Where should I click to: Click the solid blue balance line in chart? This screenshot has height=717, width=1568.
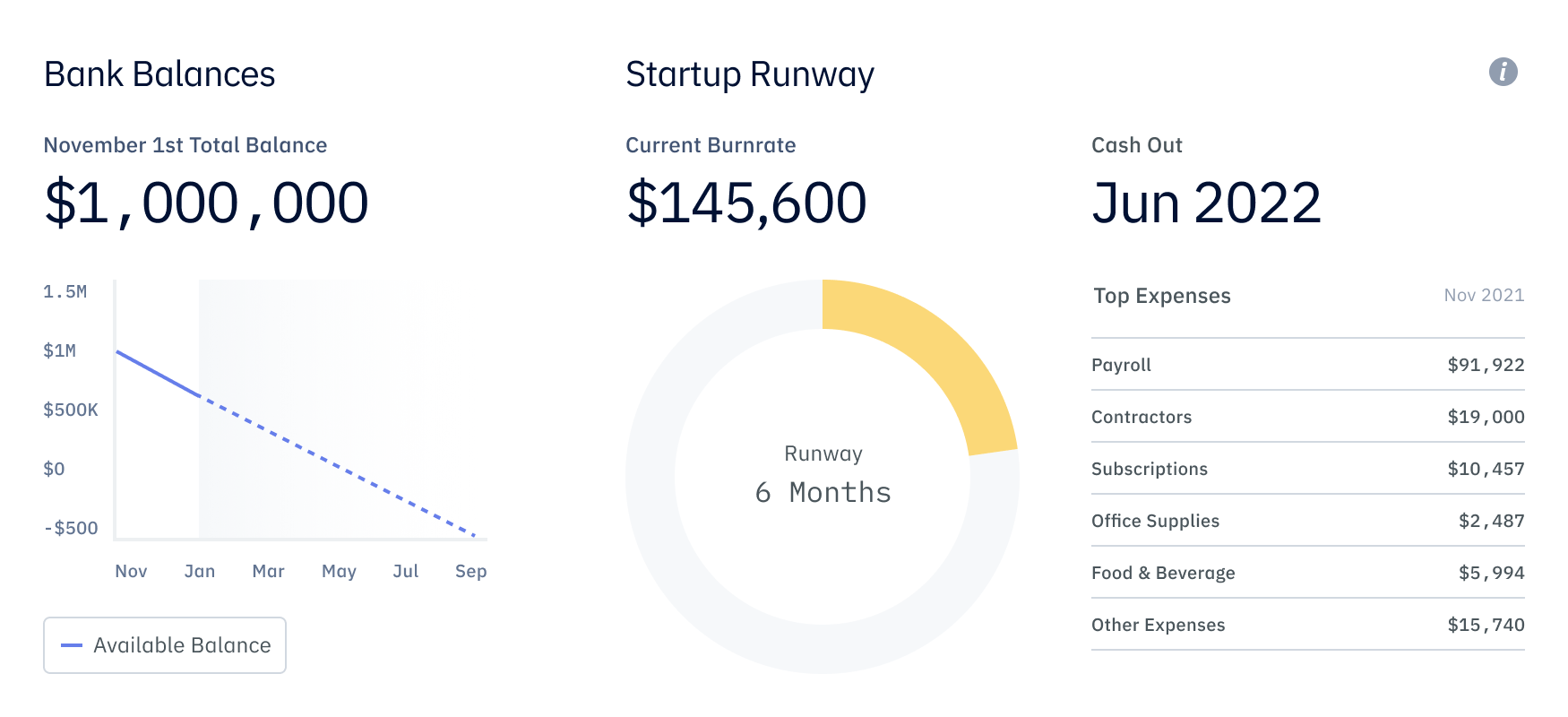[158, 374]
